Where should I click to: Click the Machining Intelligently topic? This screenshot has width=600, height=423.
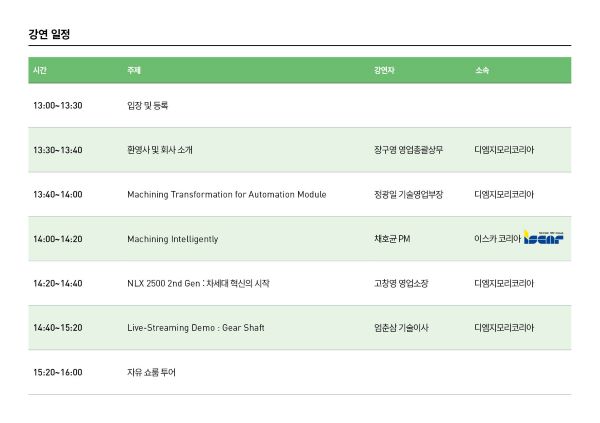(173, 239)
